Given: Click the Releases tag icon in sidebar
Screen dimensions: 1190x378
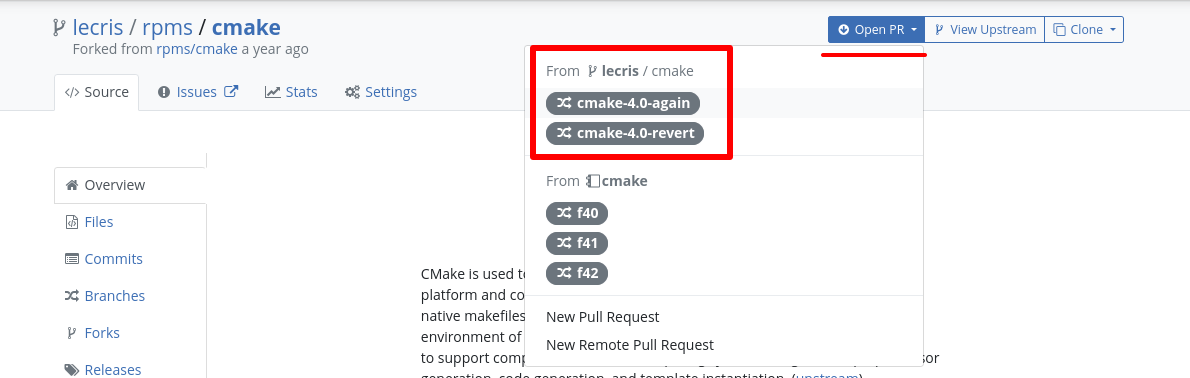Looking at the screenshot, I should 71,370.
